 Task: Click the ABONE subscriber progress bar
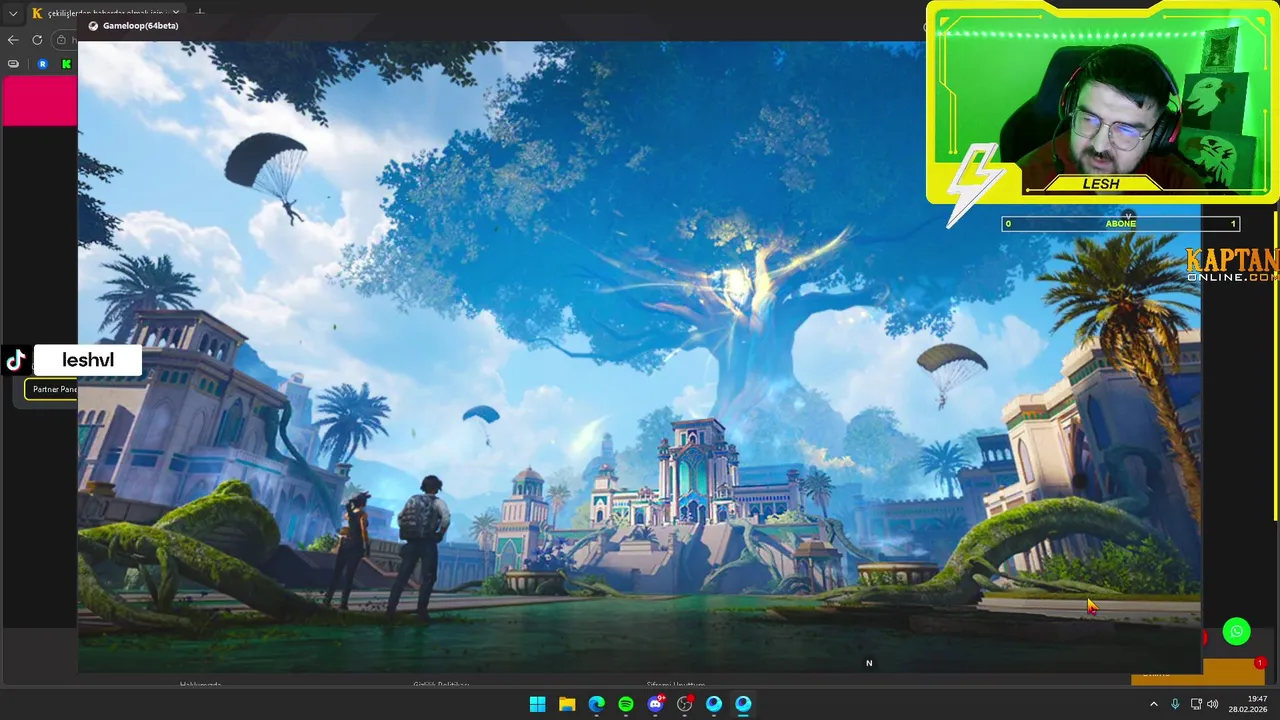[x=1121, y=224]
